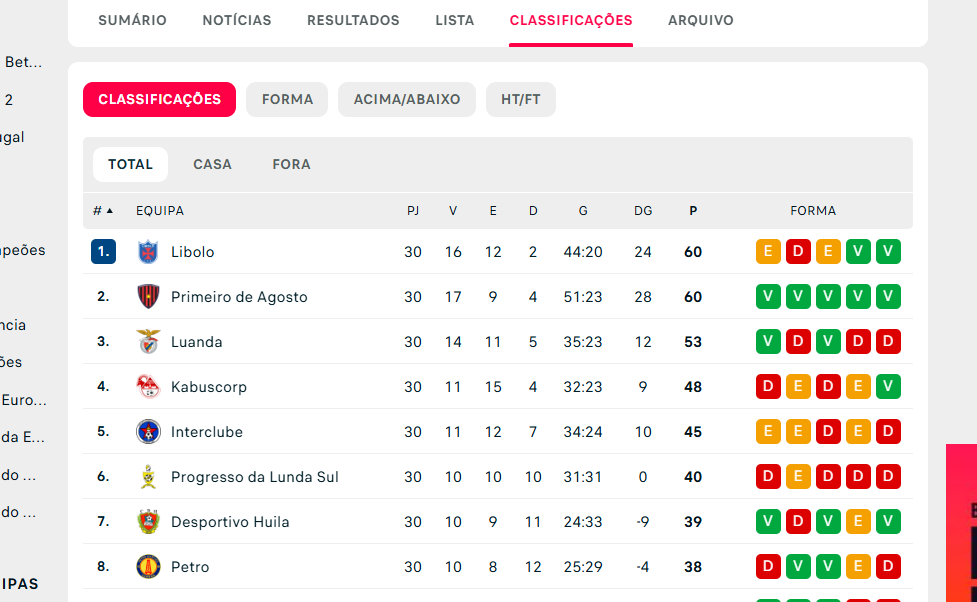Viewport: 977px width, 602px height.
Task: Click the Luanda eagle crest icon
Action: (x=148, y=342)
